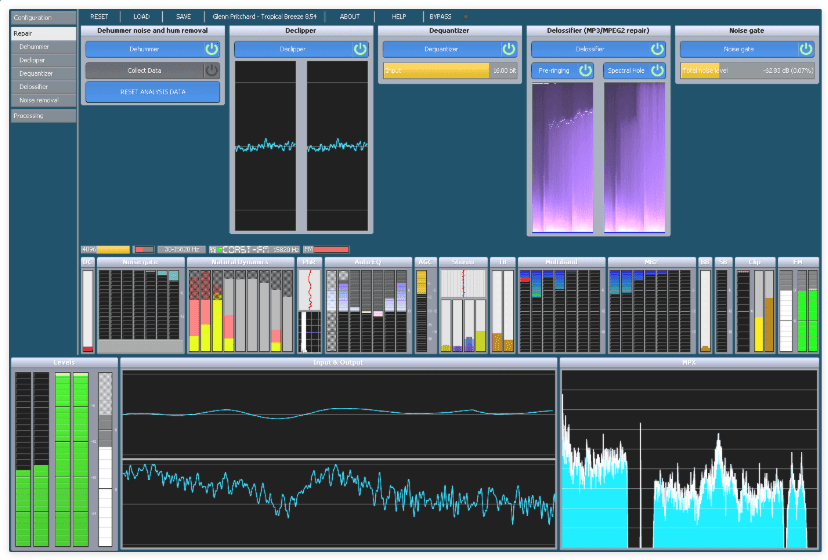The width and height of the screenshot is (828, 560).
Task: Open the SB meter panel header
Action: coord(723,262)
